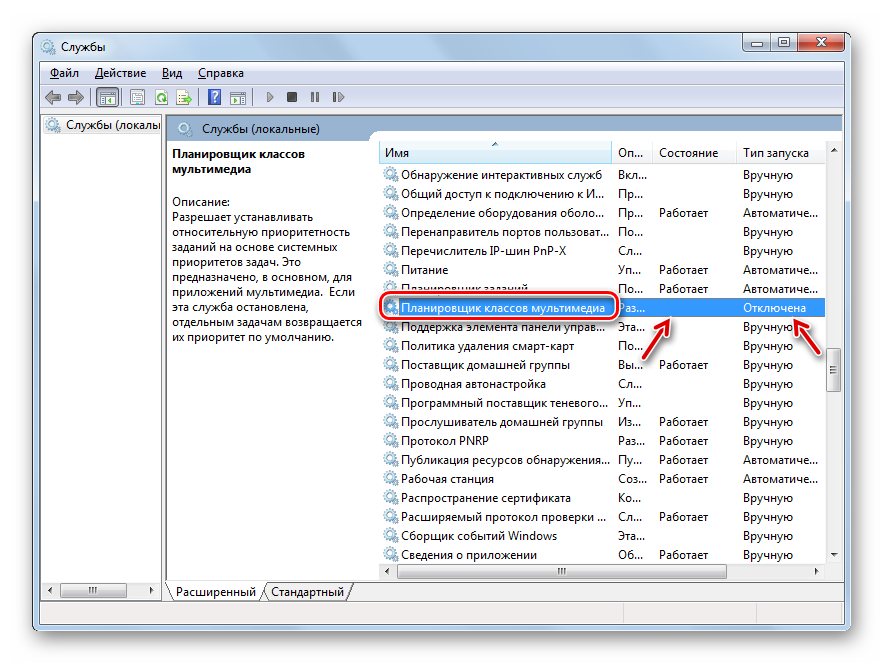Minimize the Службы window
Viewport: 884px width, 664px height.
[x=757, y=42]
